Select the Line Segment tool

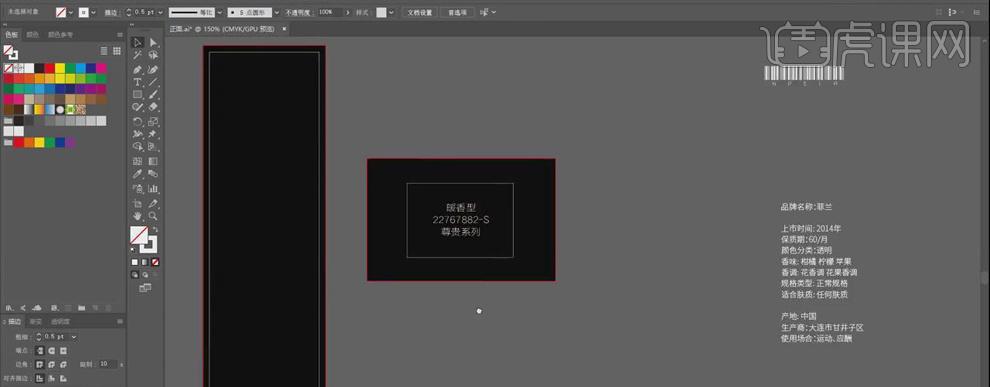[x=153, y=82]
